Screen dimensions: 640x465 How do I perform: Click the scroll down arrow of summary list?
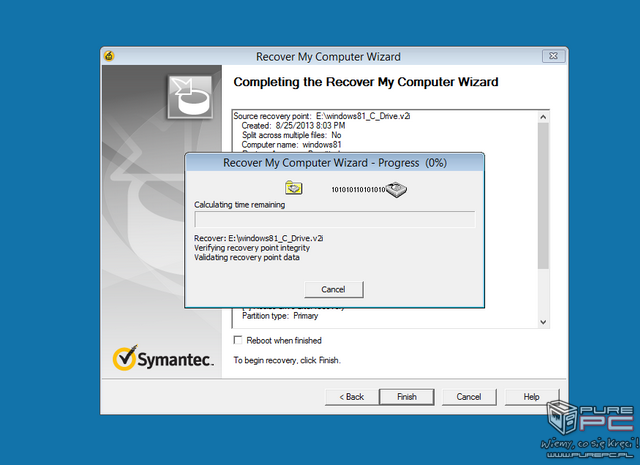click(543, 322)
